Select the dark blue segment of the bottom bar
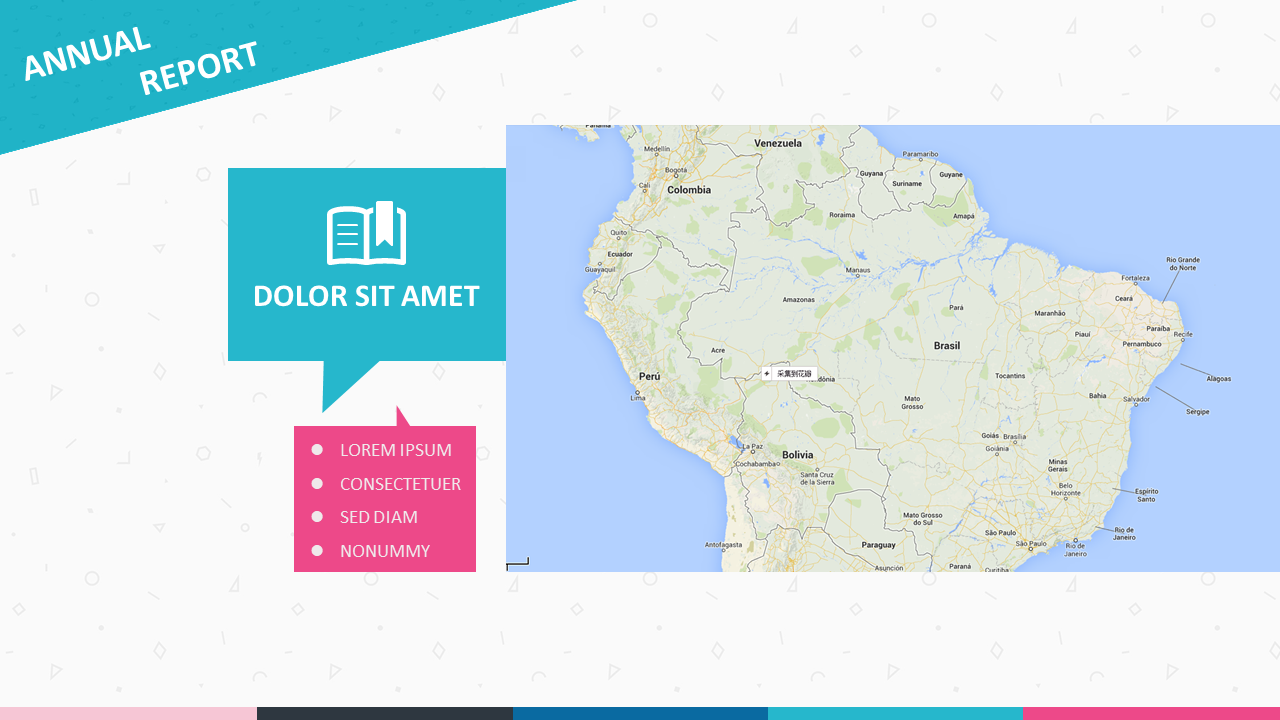1280x720 pixels. point(640,713)
